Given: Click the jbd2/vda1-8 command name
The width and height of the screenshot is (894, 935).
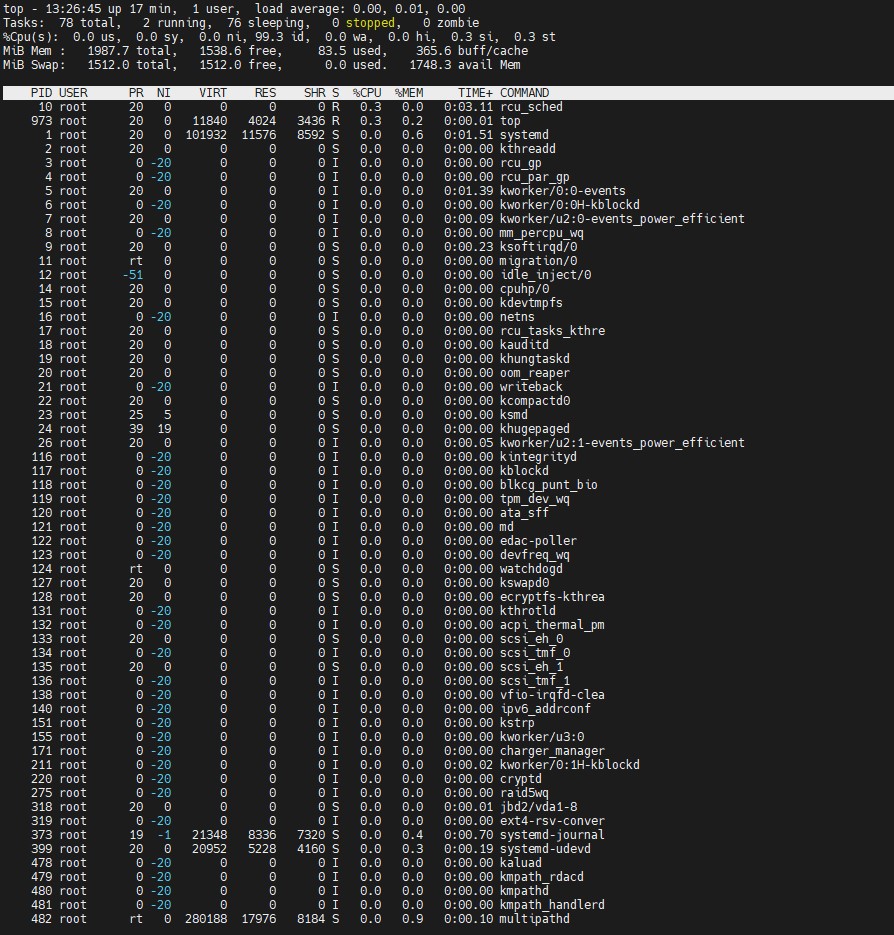Looking at the screenshot, I should [x=538, y=807].
